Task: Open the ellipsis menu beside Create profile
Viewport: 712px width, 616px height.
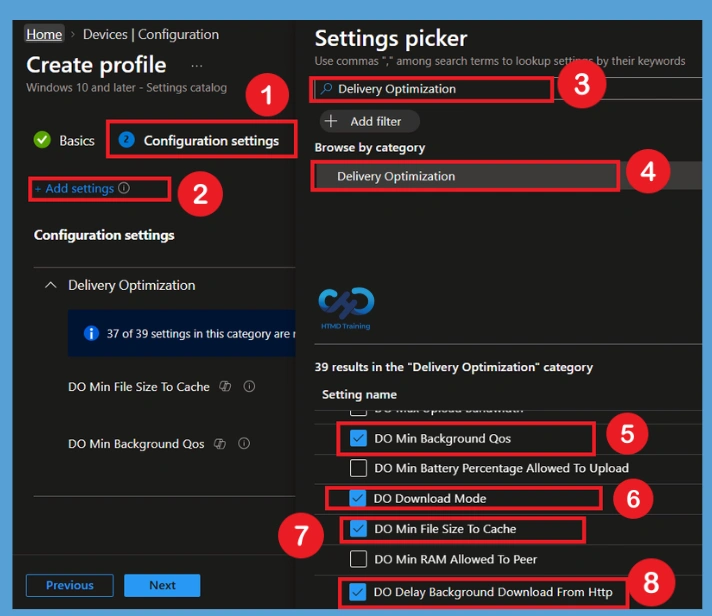Action: 197,66
